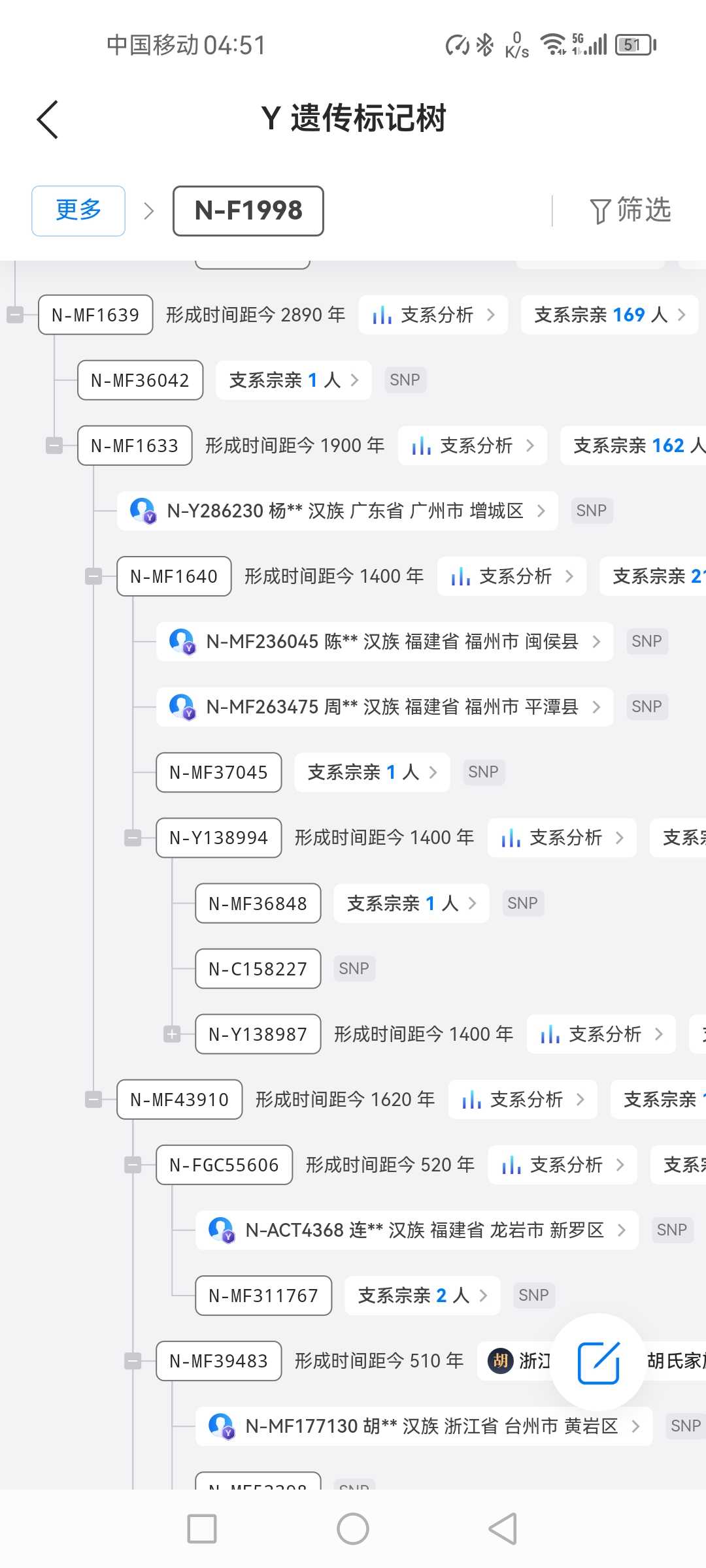Viewport: 706px width, 1568px height.
Task: Select the N-MF36848 node
Action: click(x=258, y=903)
